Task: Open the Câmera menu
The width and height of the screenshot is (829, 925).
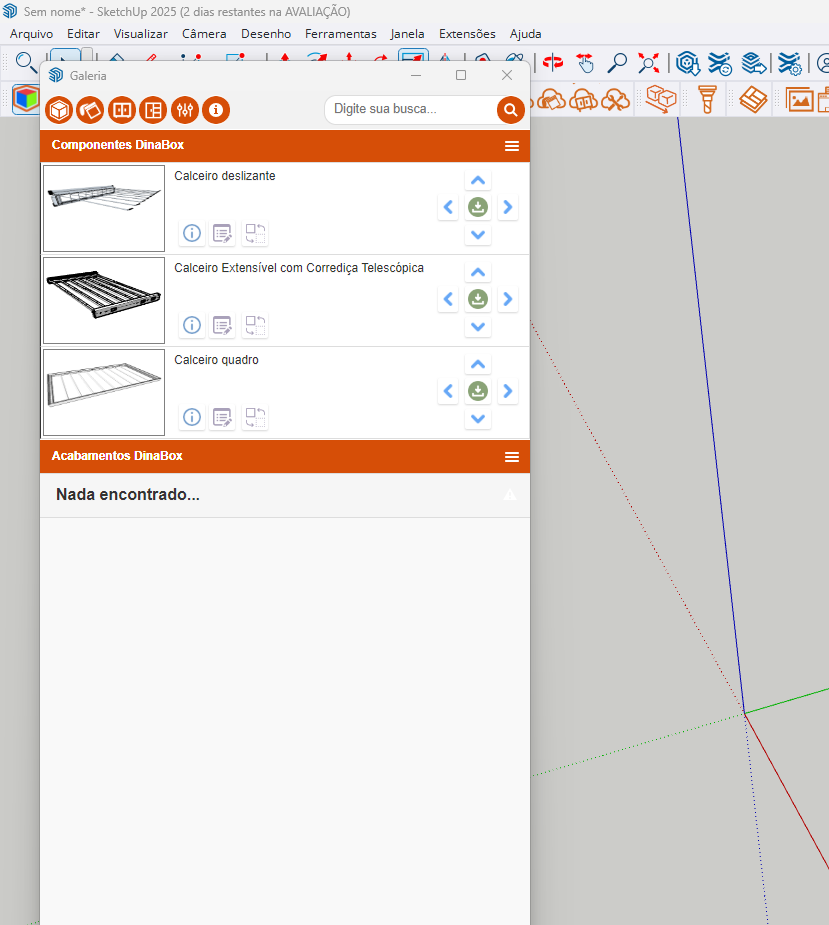Action: [204, 33]
